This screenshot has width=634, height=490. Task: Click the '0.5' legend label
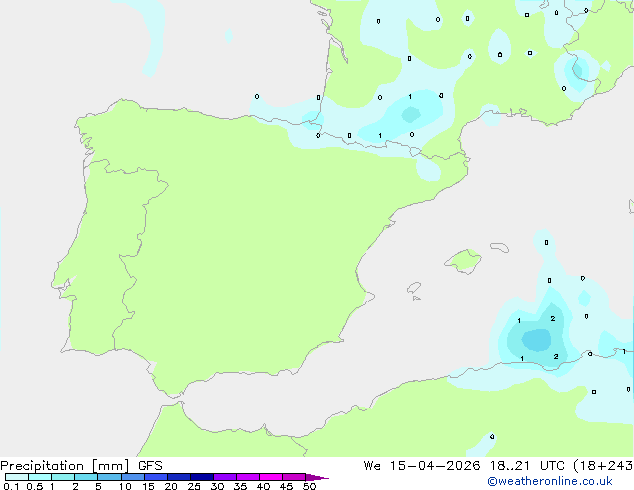click(35, 486)
